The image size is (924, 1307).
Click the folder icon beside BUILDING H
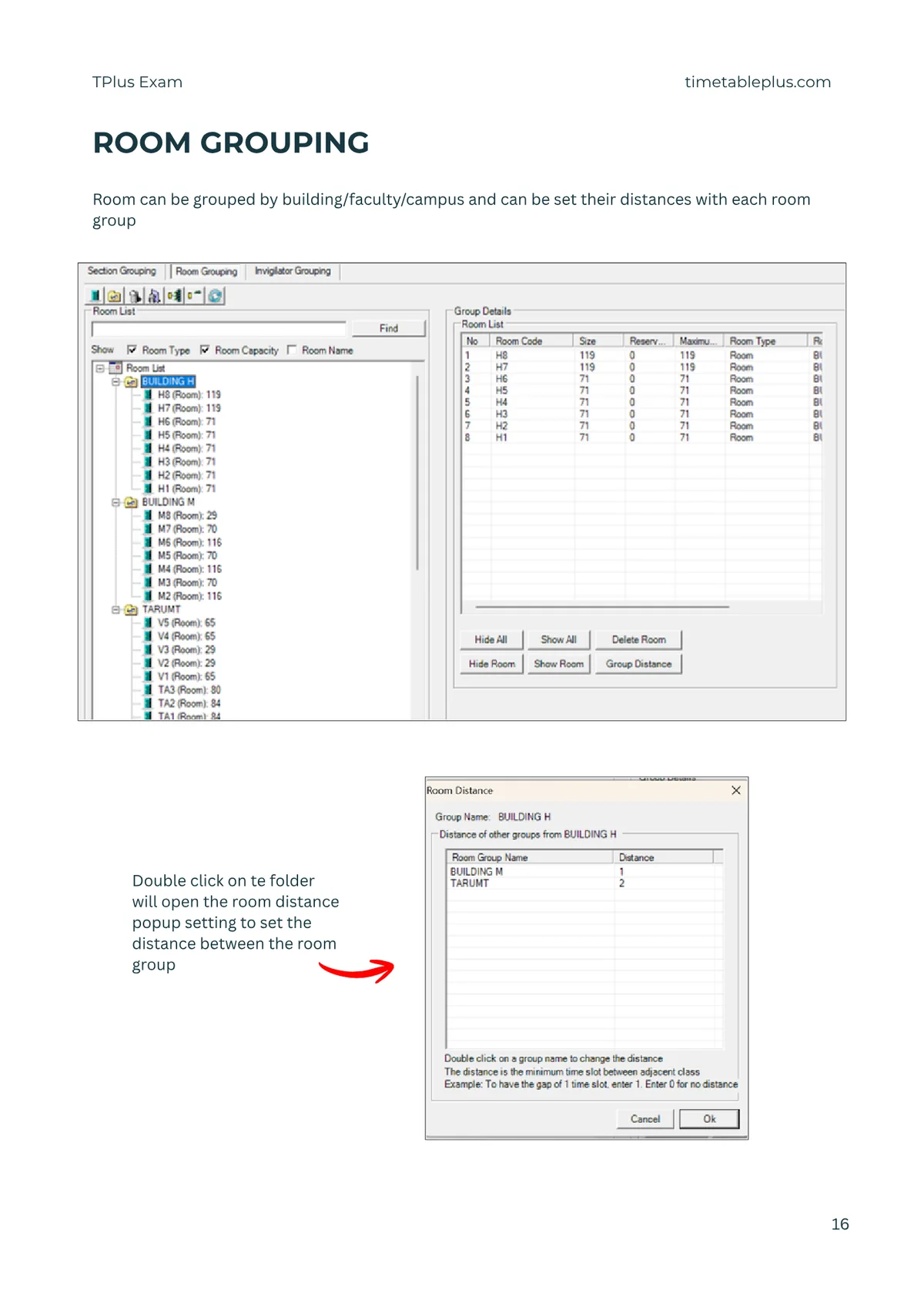[132, 382]
